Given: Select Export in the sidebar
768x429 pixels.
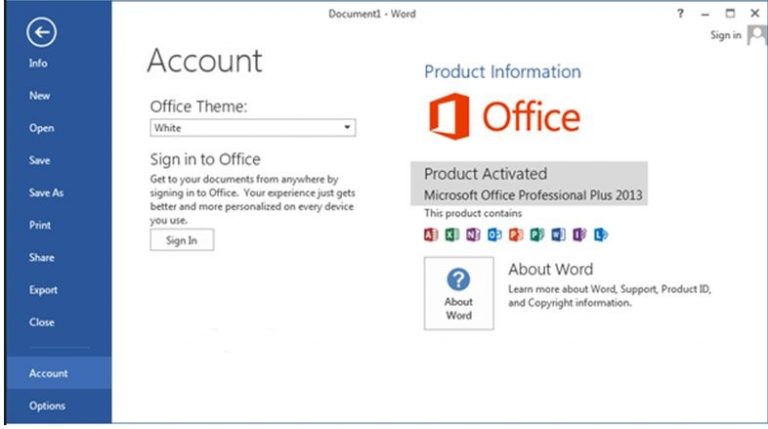Looking at the screenshot, I should coord(43,290).
